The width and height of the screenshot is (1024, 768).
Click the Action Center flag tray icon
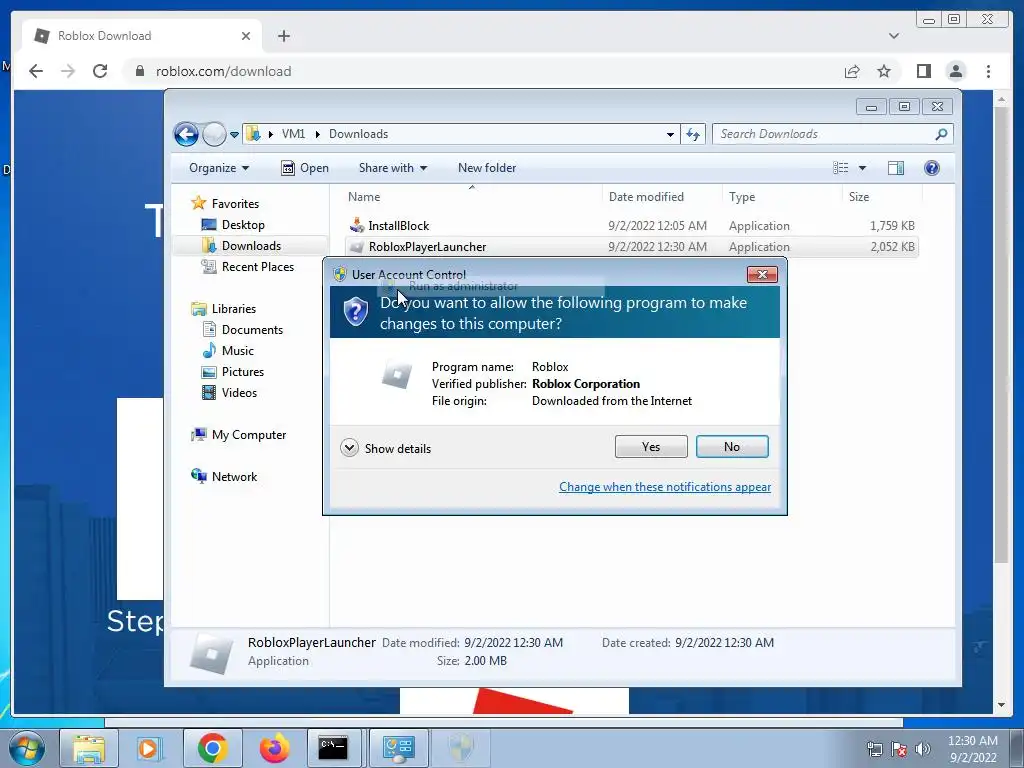point(899,749)
